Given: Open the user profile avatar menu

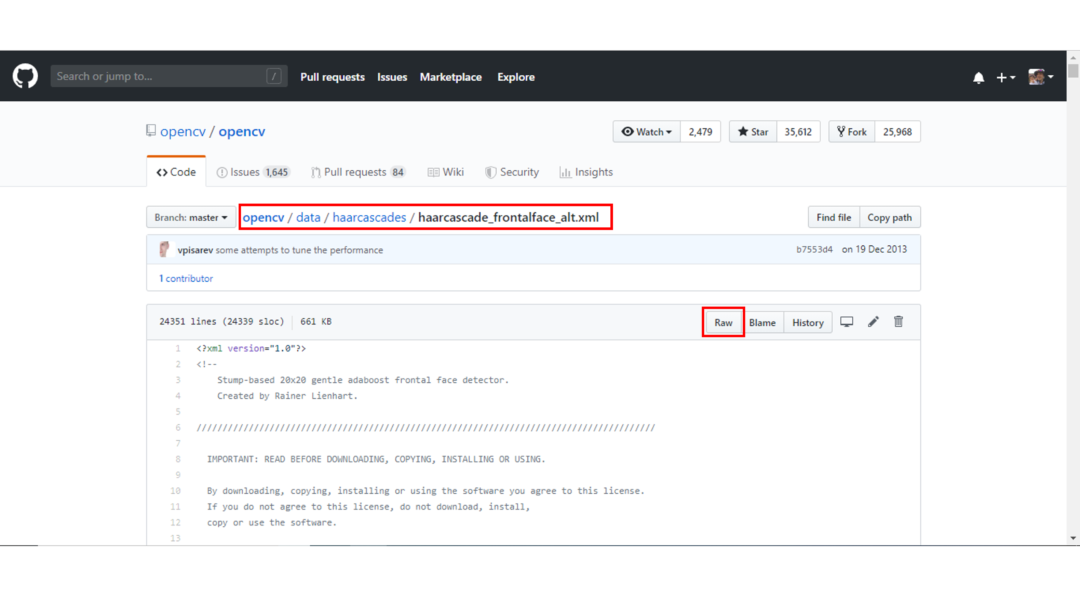Looking at the screenshot, I should click(x=1040, y=77).
